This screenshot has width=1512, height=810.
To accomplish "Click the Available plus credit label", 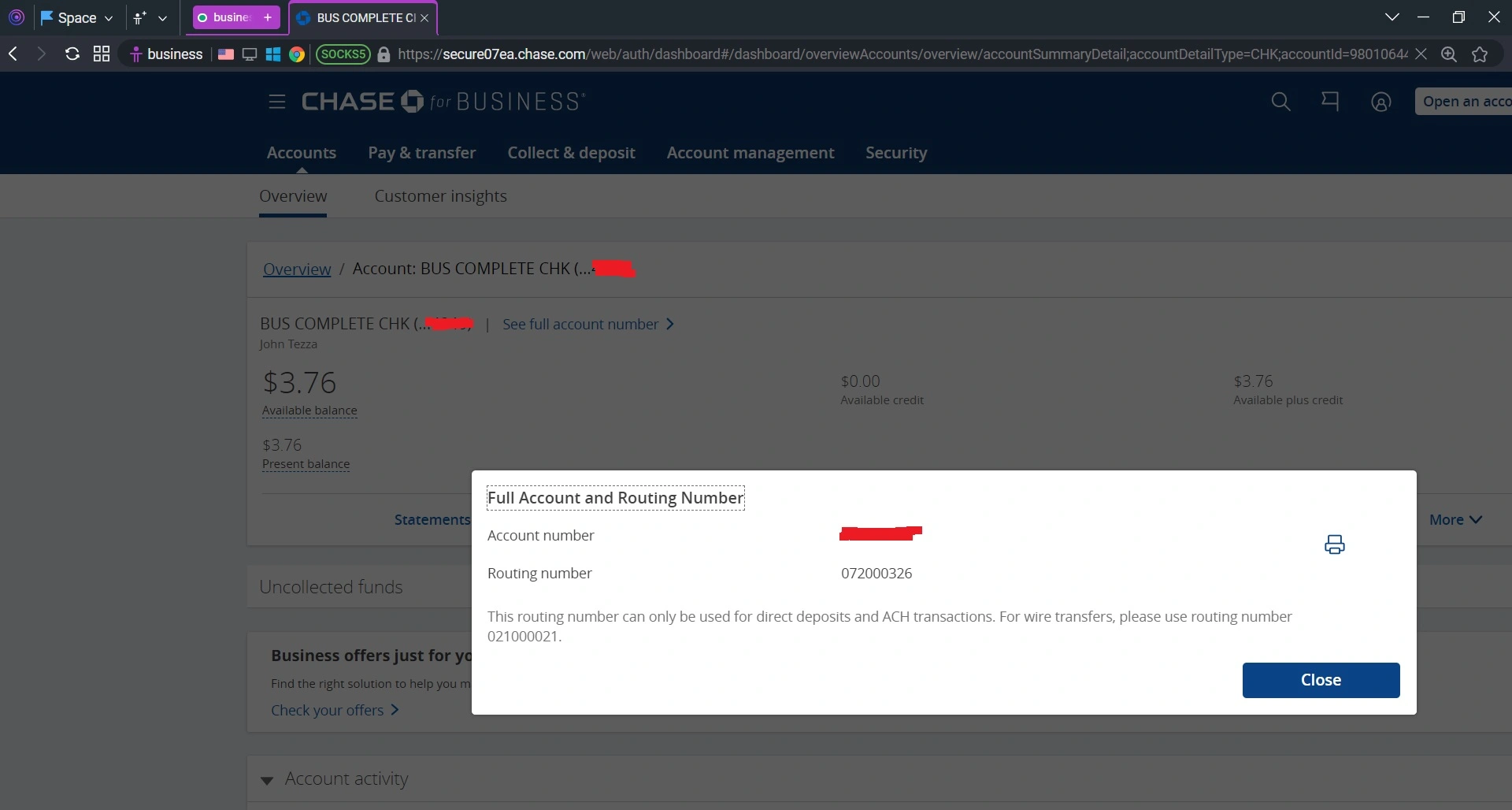I will pyautogui.click(x=1288, y=400).
